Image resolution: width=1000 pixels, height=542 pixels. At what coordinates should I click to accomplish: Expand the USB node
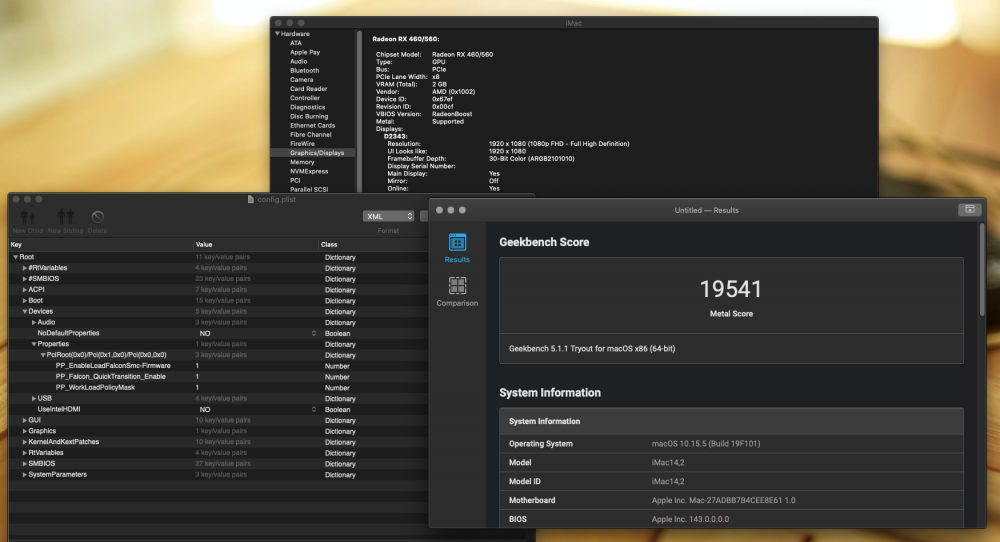pyautogui.click(x=34, y=398)
